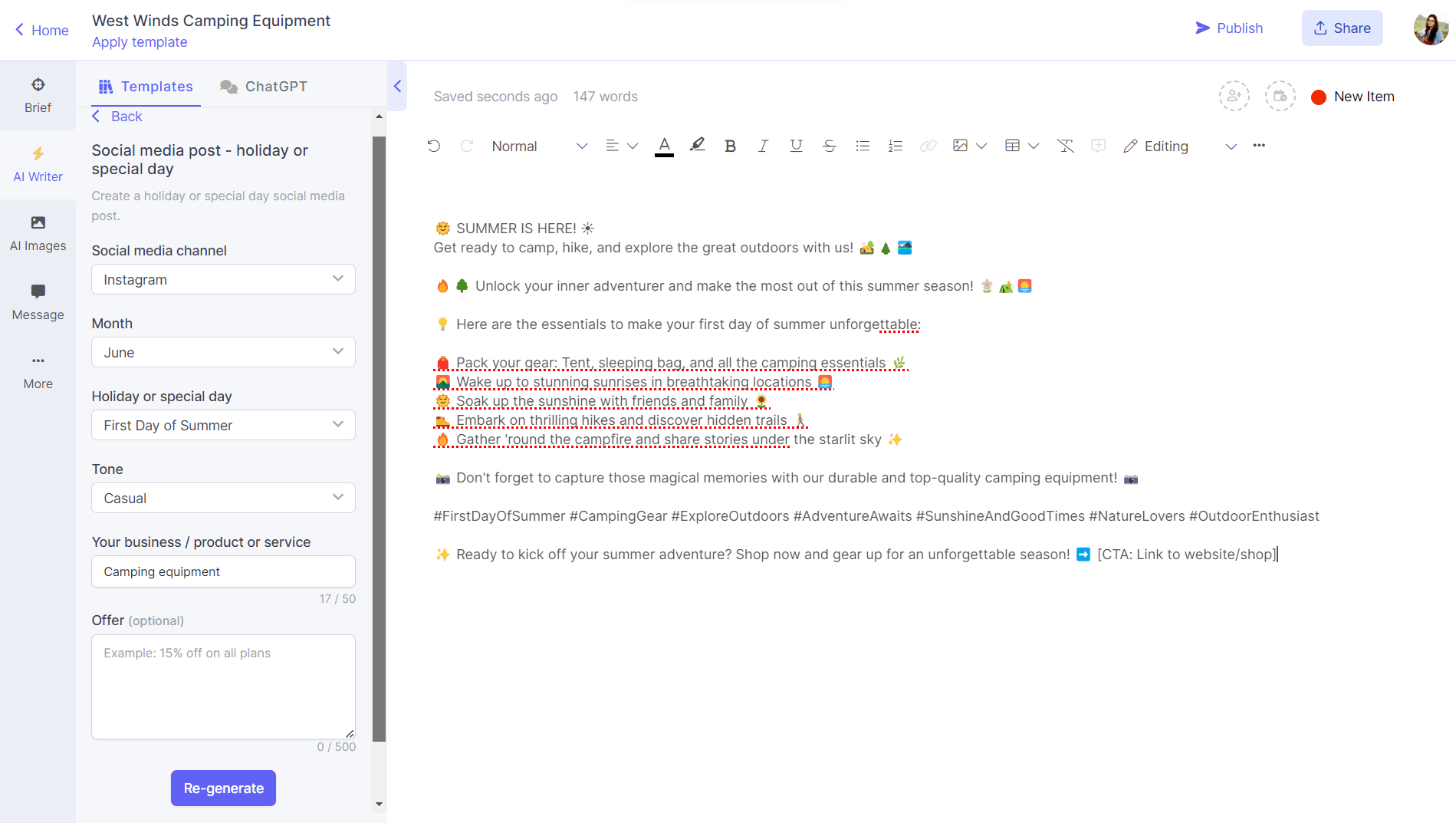The image size is (1456, 823).
Task: Click the Apply template link
Action: tap(140, 42)
